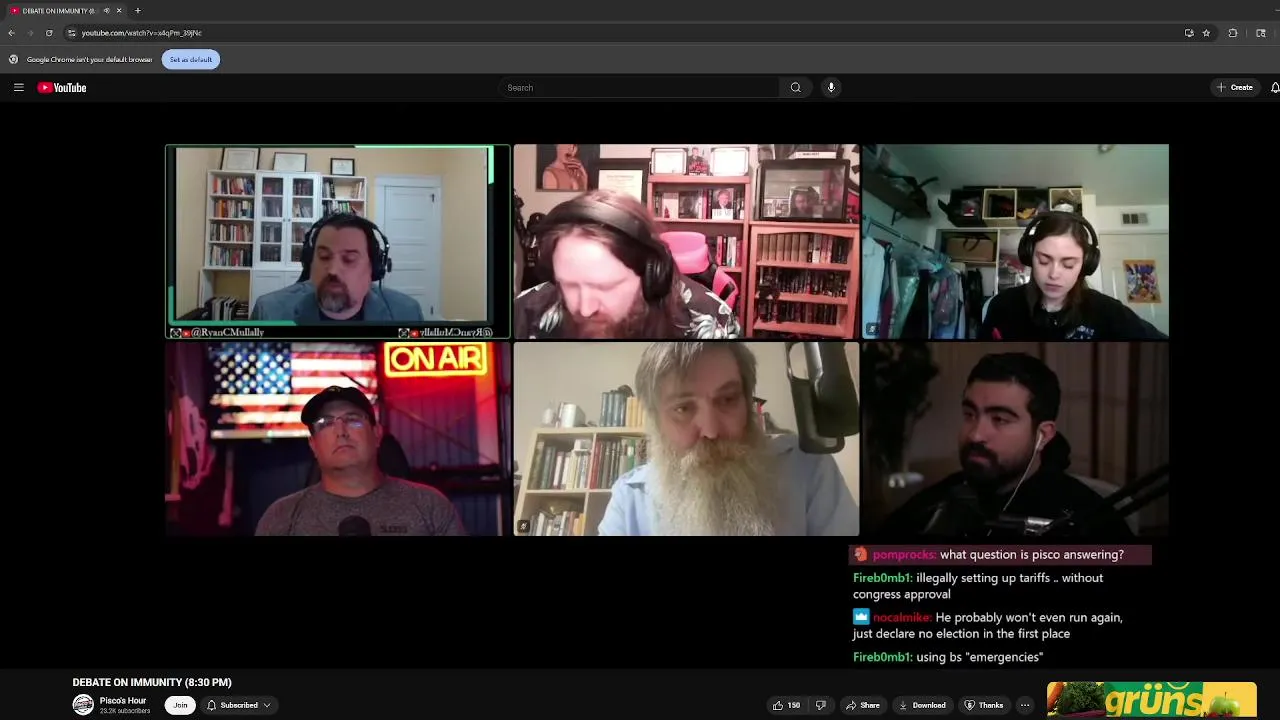Open a new browser tab

point(138,11)
